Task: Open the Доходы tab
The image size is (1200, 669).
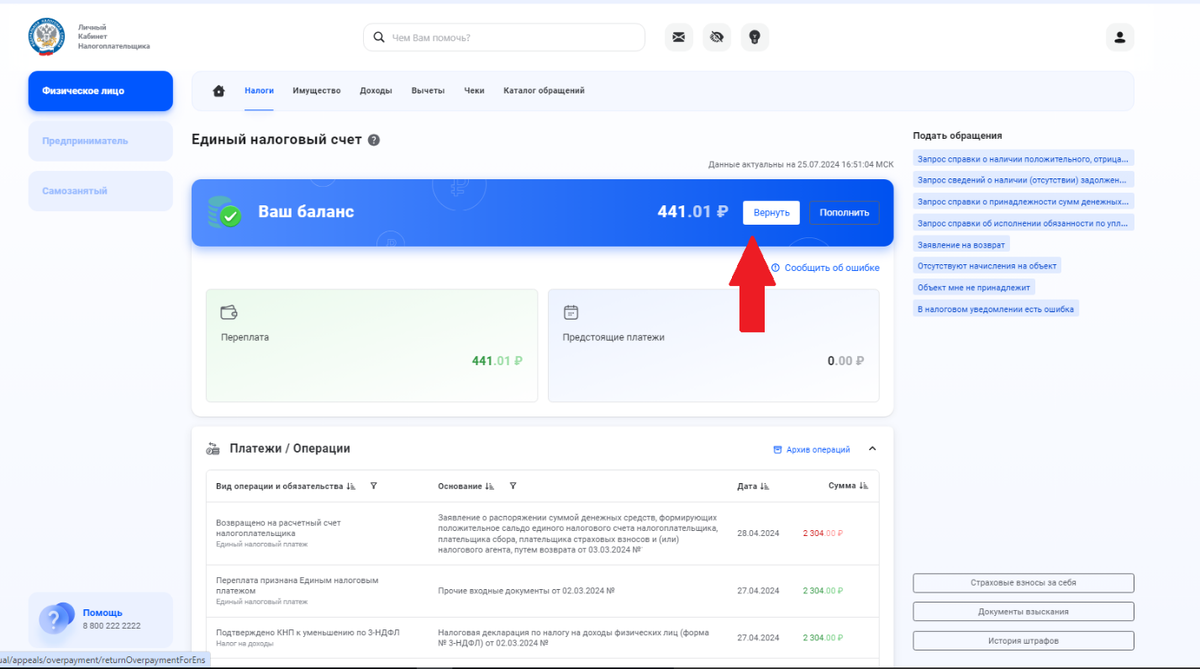Action: 376,91
